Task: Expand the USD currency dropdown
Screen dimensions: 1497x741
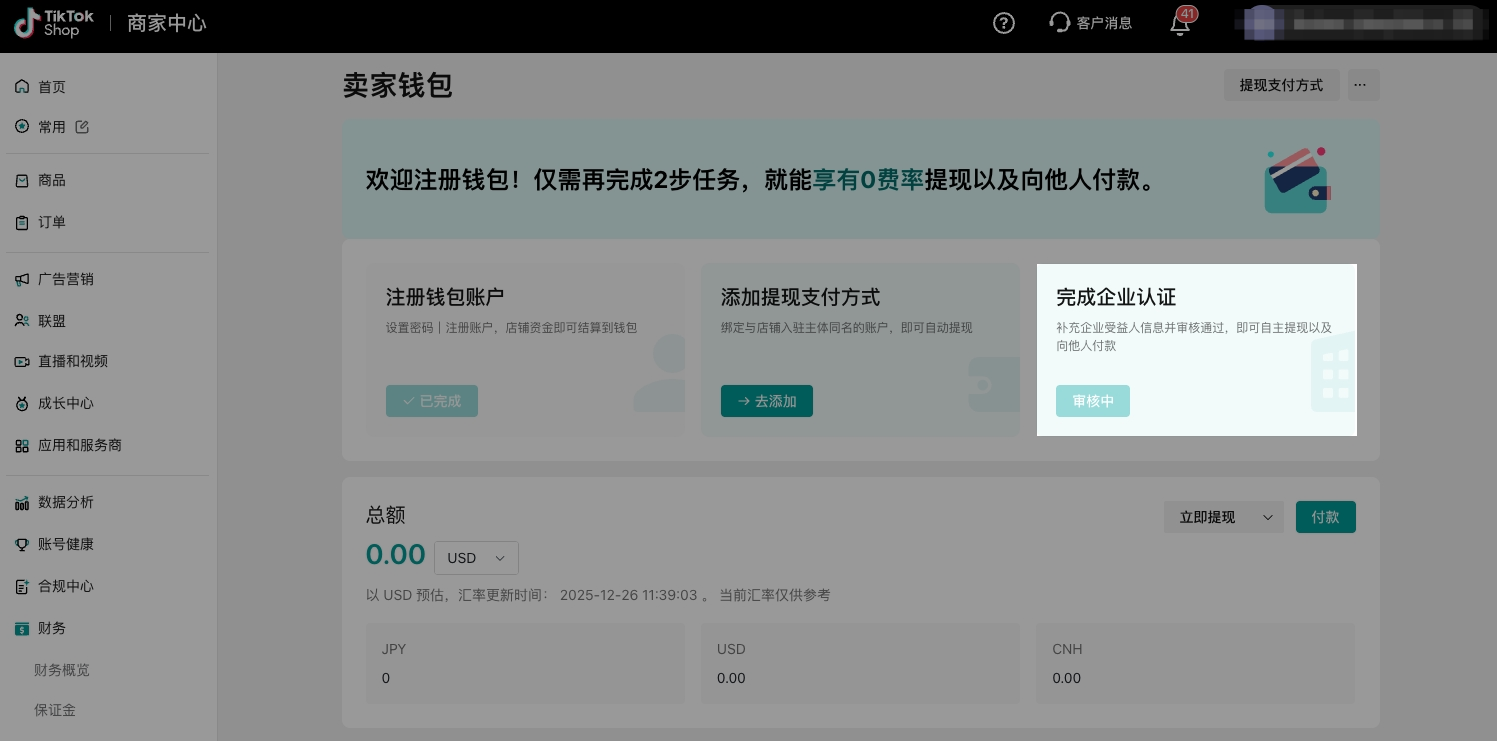Action: pos(476,558)
